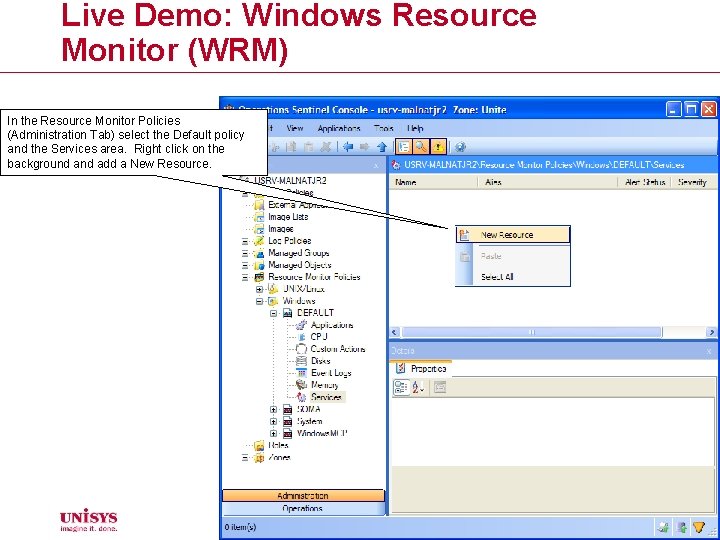720x540 pixels.
Task: Collapse the Windows tree node
Action: (259, 301)
